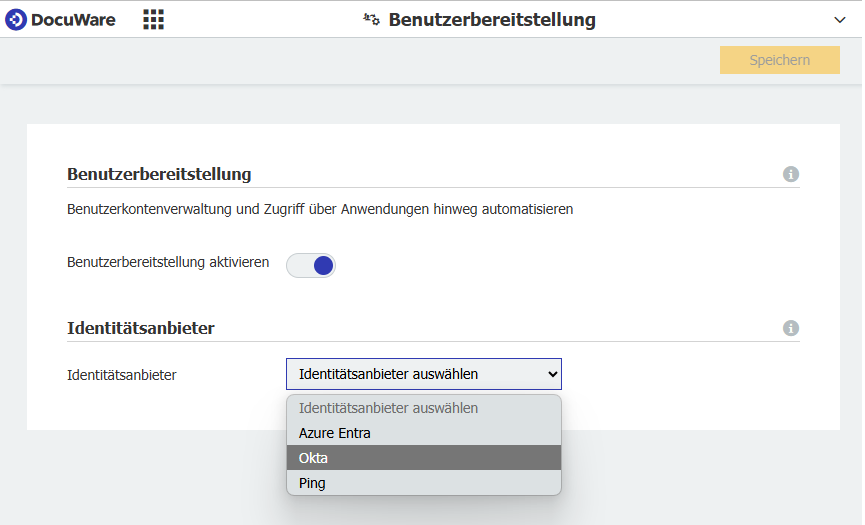Show info for Identitätsanbieter section
Viewport: 865px width, 525px height.
(x=791, y=328)
